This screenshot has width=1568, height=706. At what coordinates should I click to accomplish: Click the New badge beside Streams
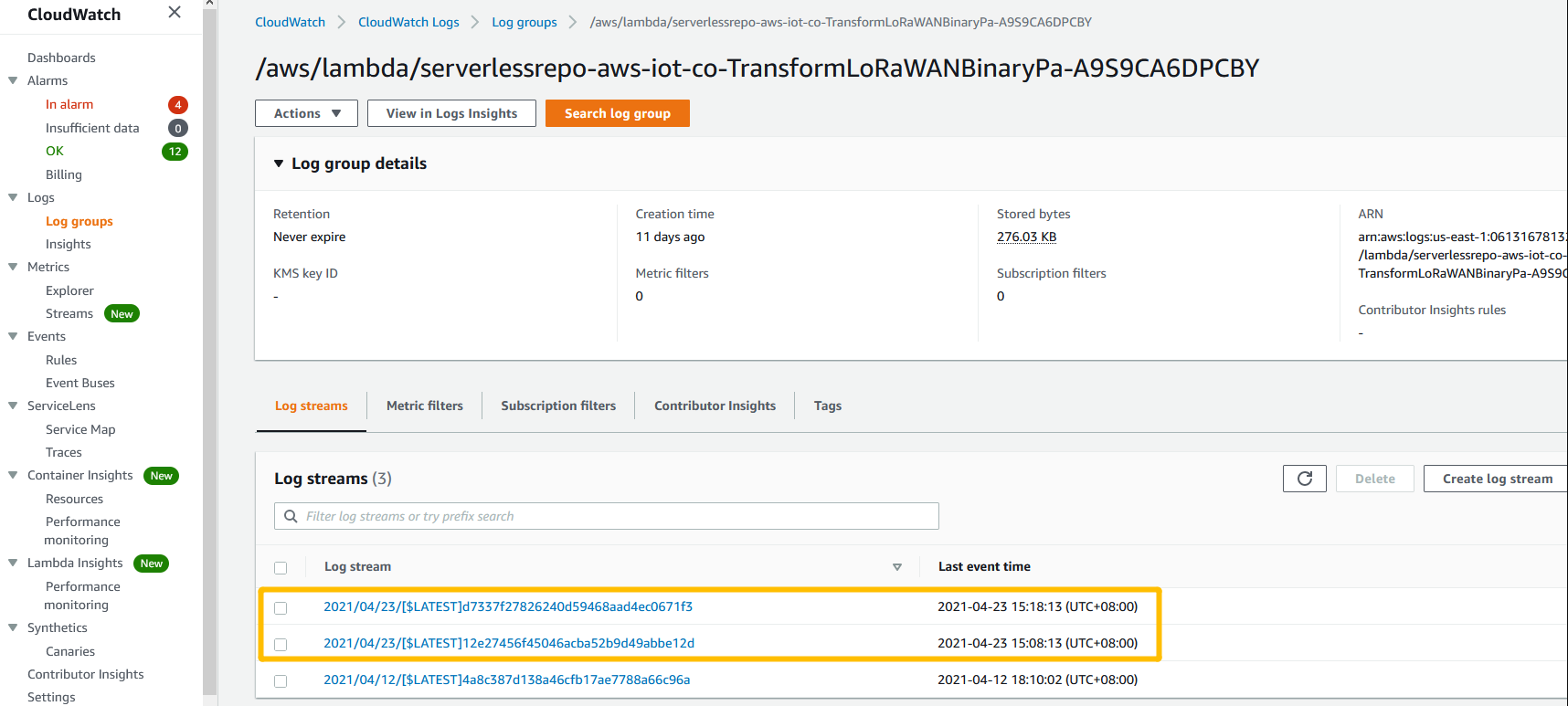click(122, 314)
